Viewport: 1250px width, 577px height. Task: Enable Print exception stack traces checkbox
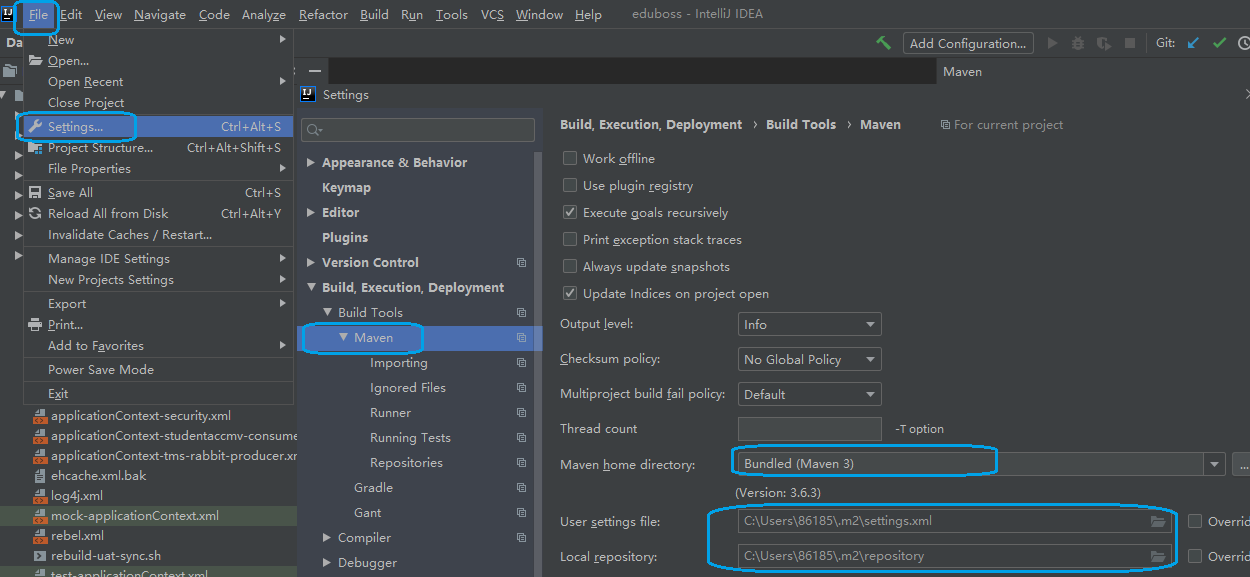click(570, 239)
